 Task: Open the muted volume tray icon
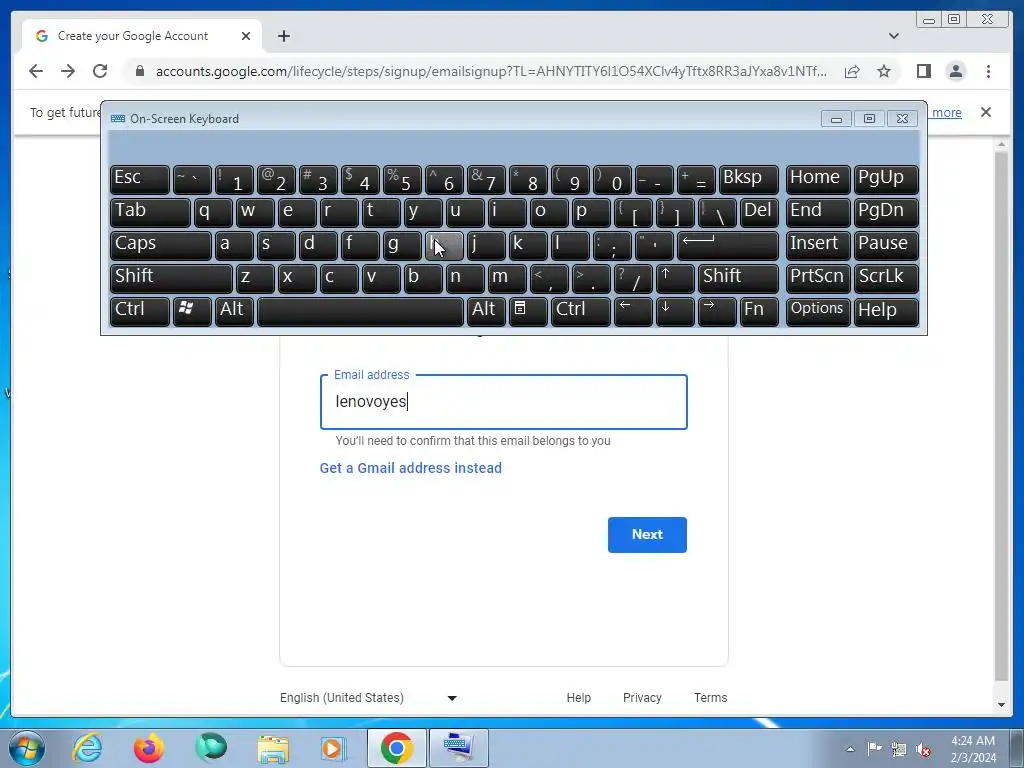point(924,749)
